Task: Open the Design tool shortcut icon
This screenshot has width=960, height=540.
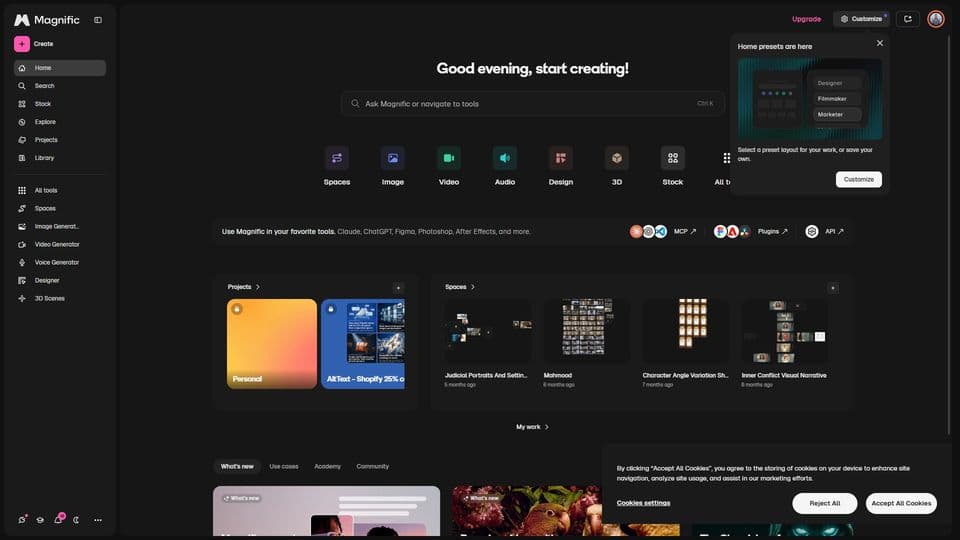Action: (x=561, y=158)
